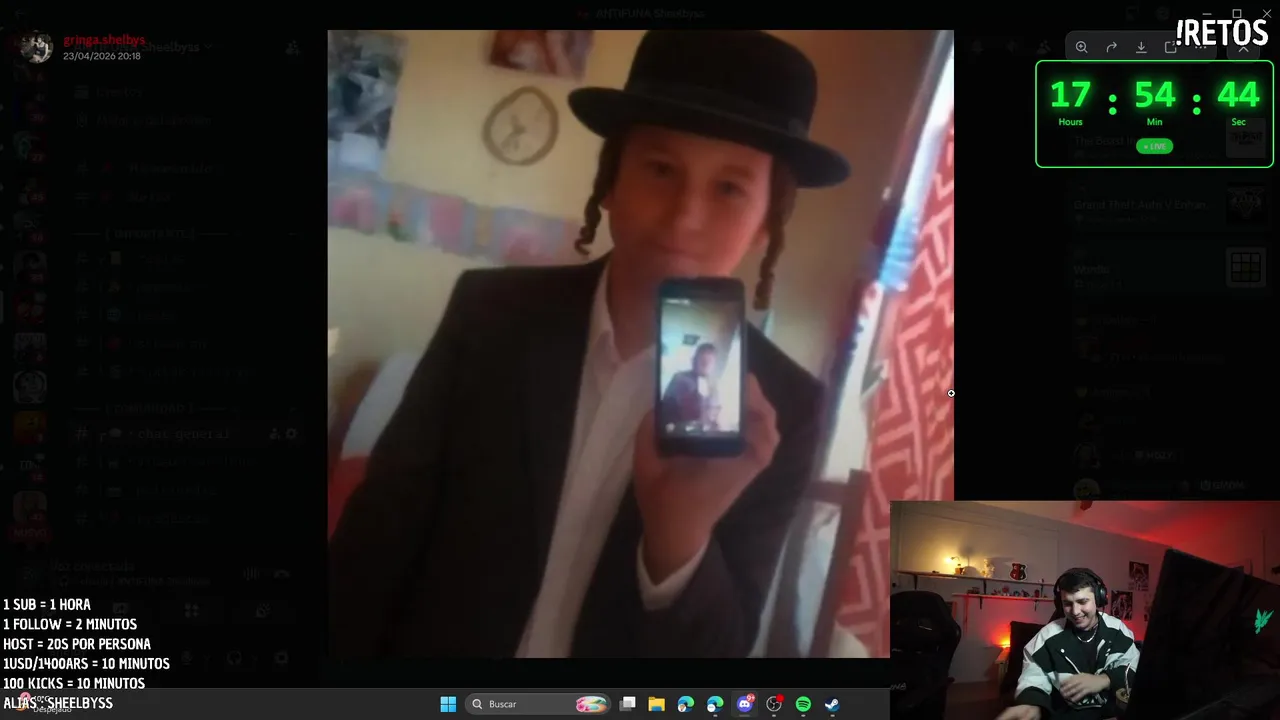
Task: Launch File Explorer from the taskbar
Action: tap(657, 704)
